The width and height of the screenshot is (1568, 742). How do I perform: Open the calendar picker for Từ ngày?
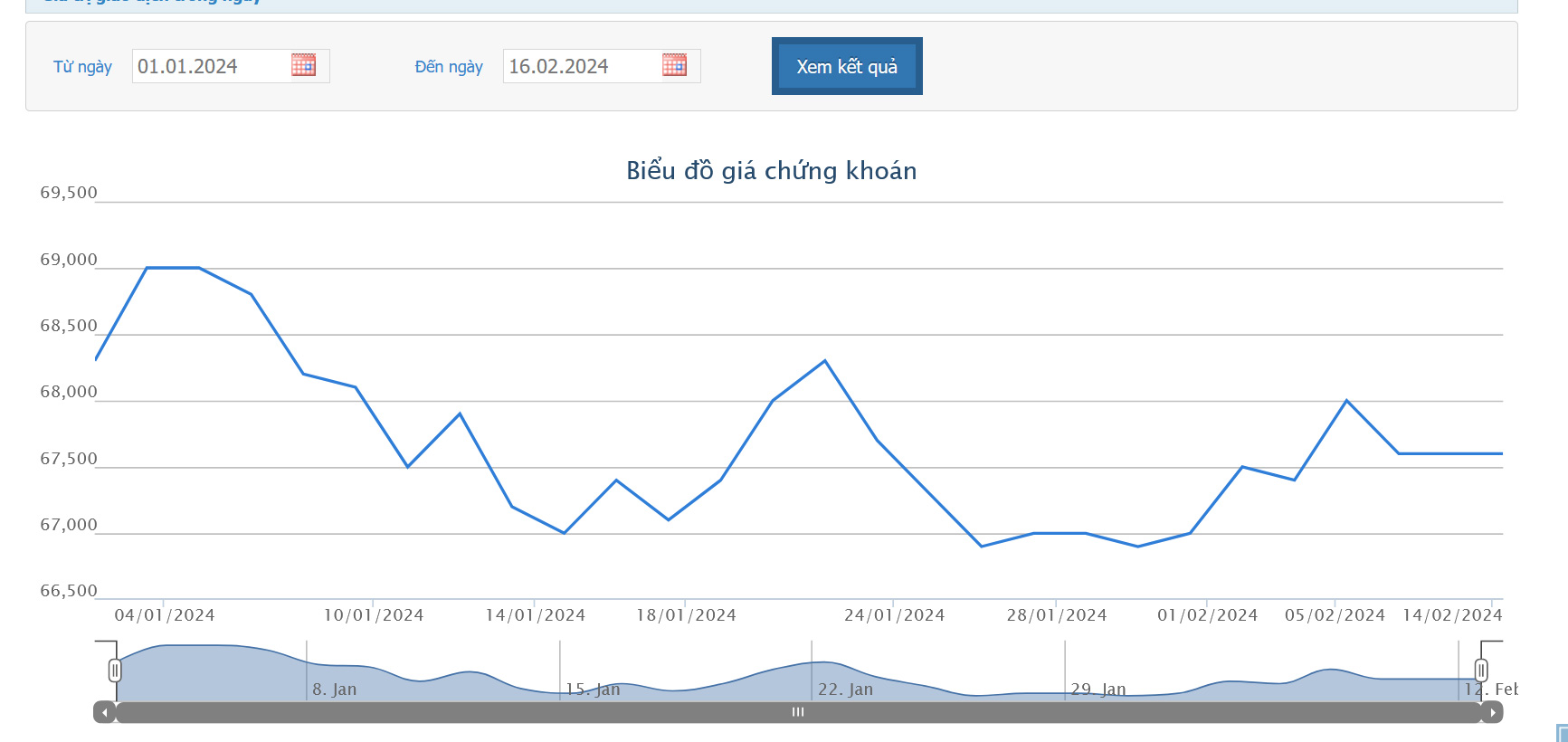[303, 65]
